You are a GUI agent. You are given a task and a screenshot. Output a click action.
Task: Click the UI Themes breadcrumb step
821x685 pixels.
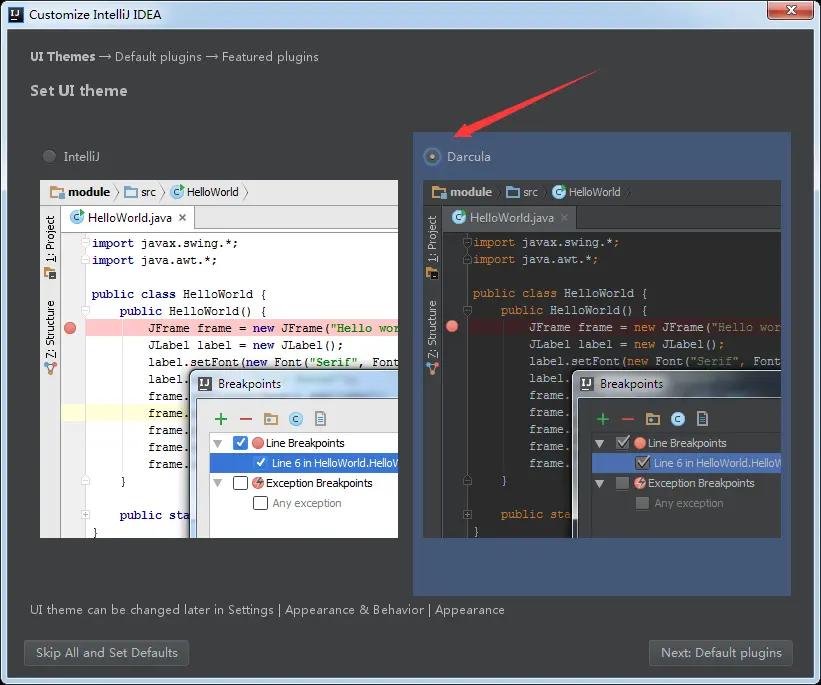[63, 57]
